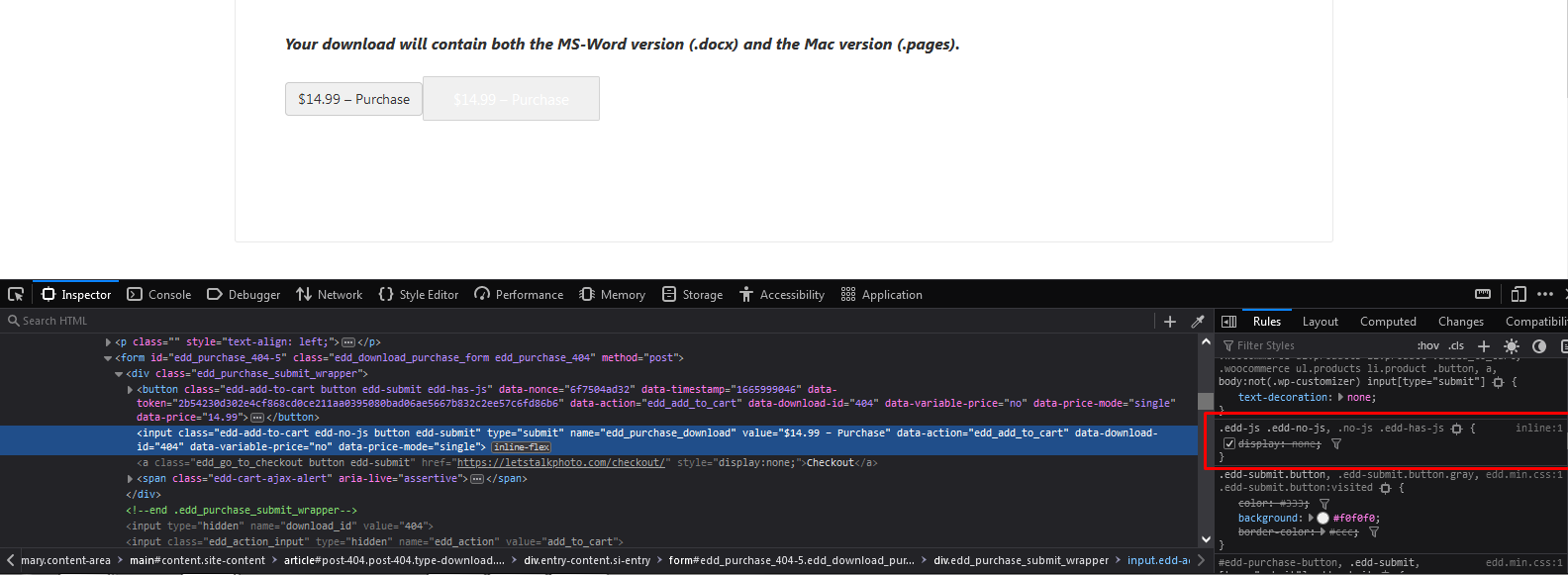Open the Network panel
The width and height of the screenshot is (1568, 575).
330,294
